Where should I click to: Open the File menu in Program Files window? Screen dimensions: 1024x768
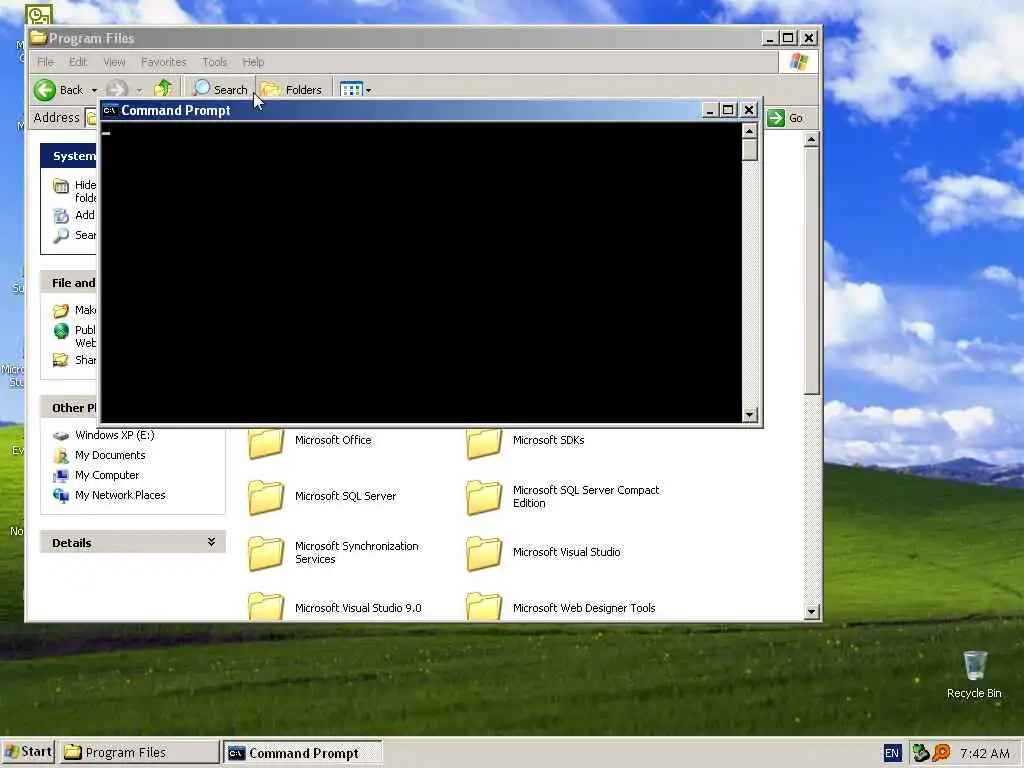tap(45, 62)
